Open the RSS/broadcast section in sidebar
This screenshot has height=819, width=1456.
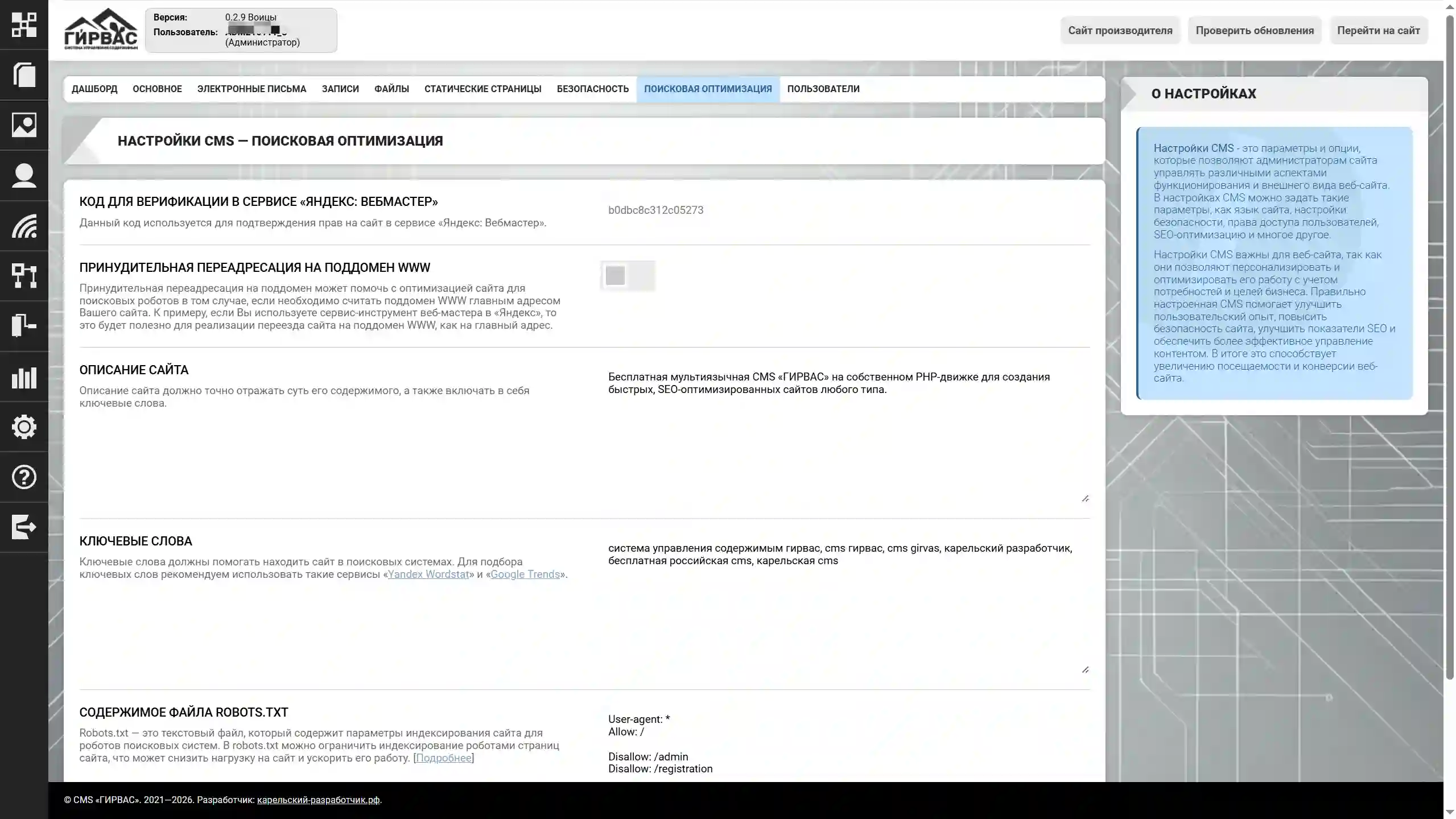point(24,226)
